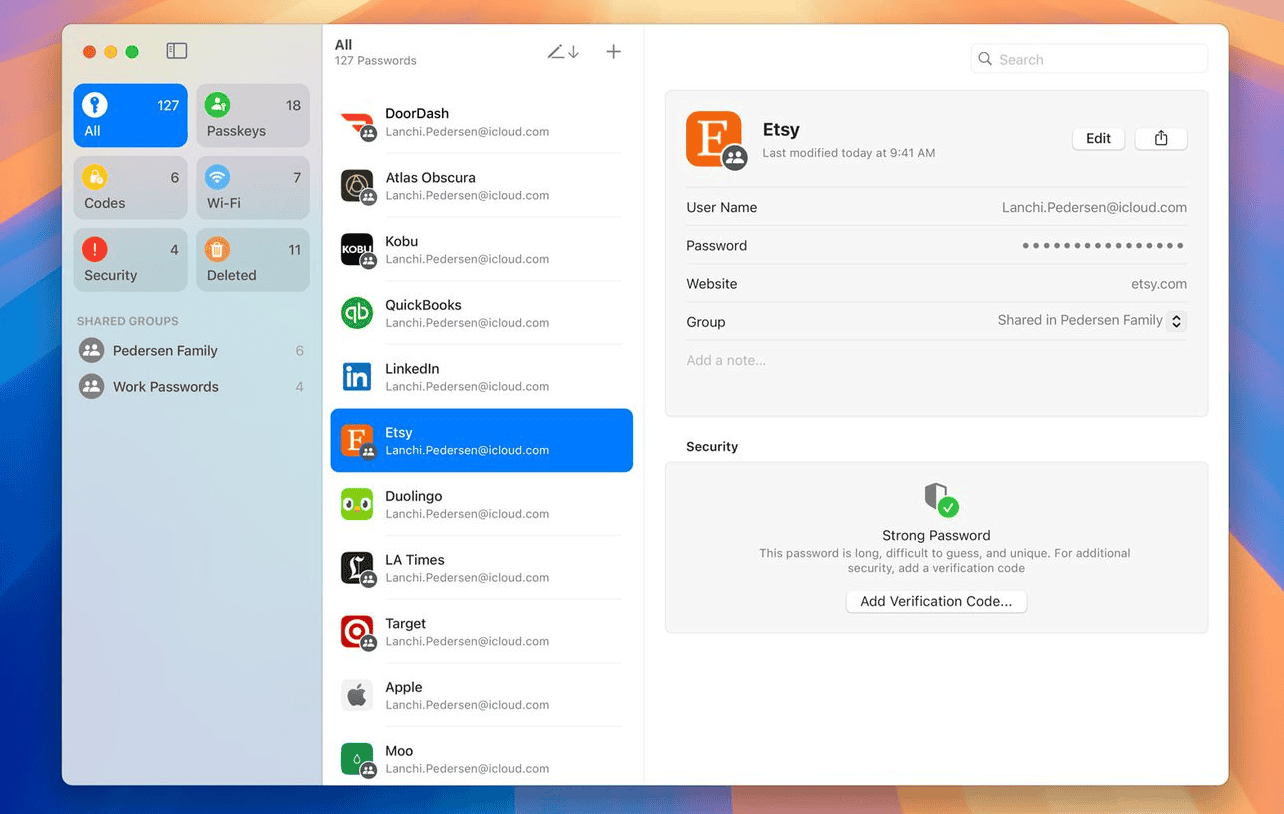This screenshot has height=814, width=1284.
Task: Select the Kobu entry name
Action: pos(402,242)
